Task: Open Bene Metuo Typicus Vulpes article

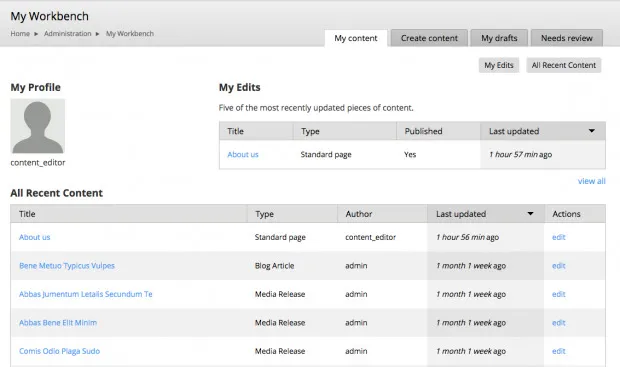Action: click(x=67, y=266)
